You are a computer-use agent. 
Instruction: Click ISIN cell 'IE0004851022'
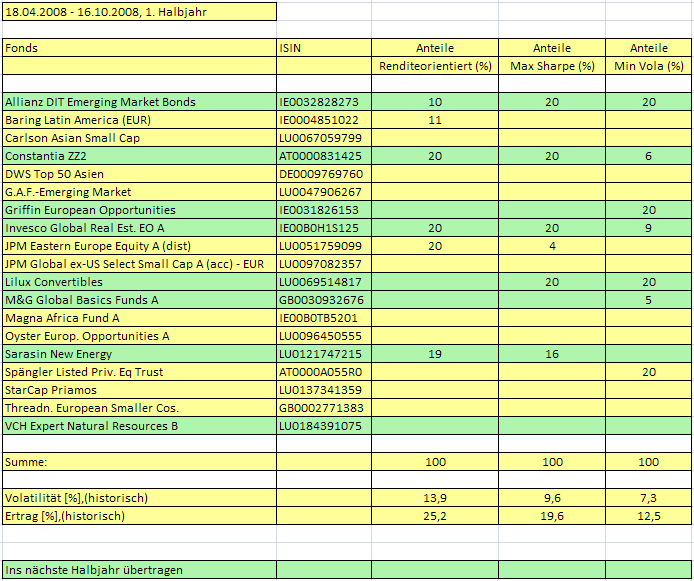pos(324,120)
